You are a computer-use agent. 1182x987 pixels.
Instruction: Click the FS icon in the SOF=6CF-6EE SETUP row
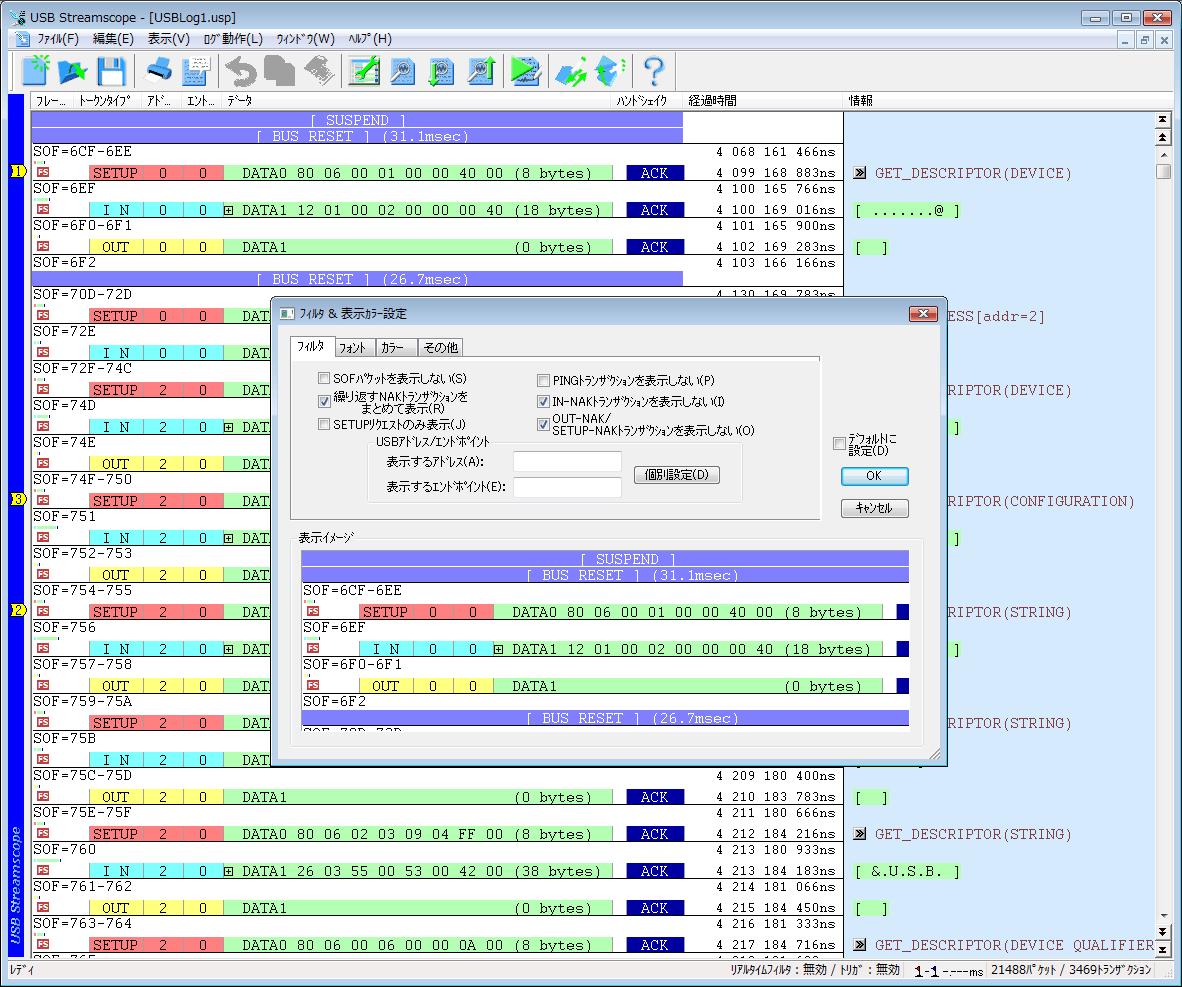(x=43, y=173)
